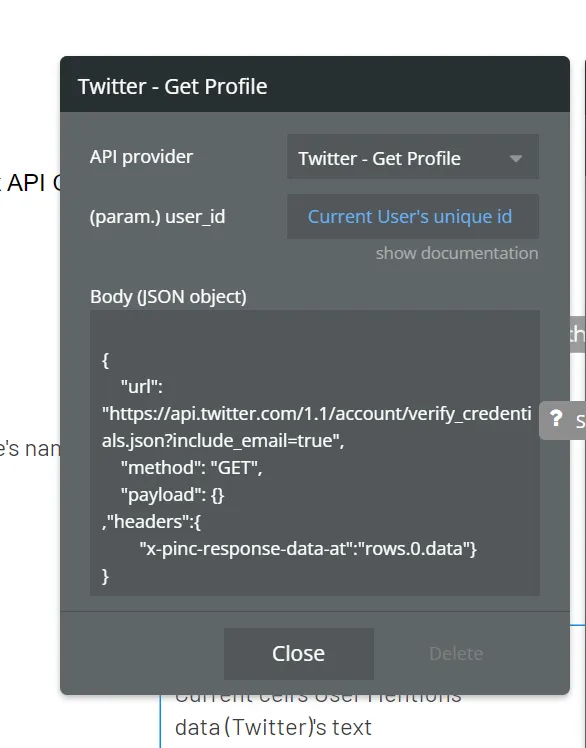Click inside the Body JSON object textarea
The width and height of the screenshot is (586, 748).
click(x=314, y=453)
